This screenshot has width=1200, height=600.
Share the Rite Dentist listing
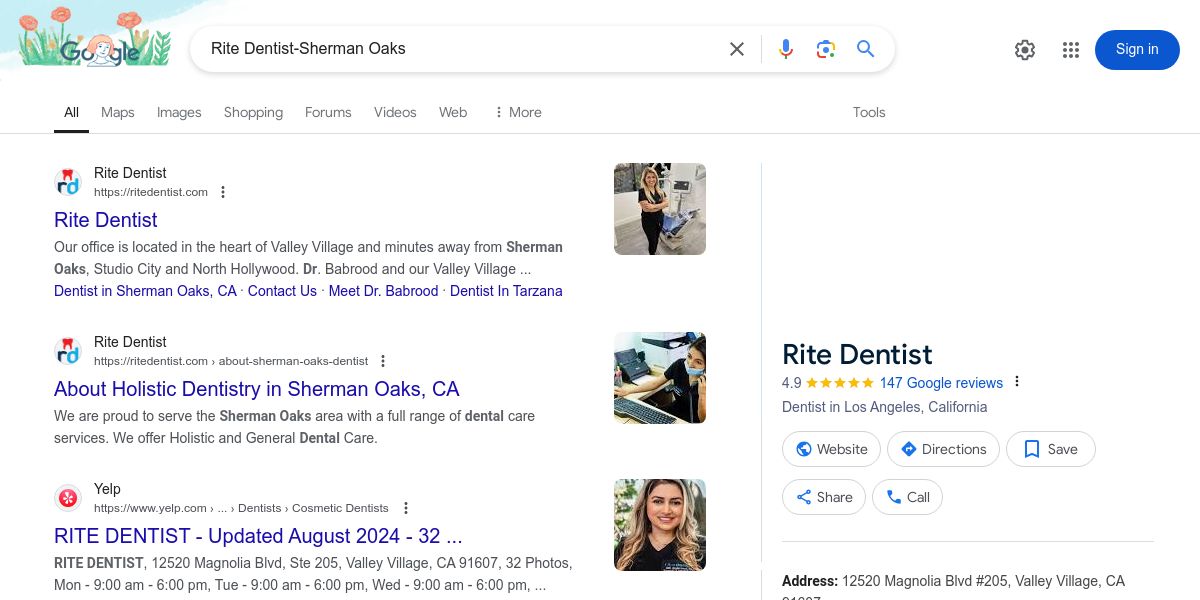(824, 497)
